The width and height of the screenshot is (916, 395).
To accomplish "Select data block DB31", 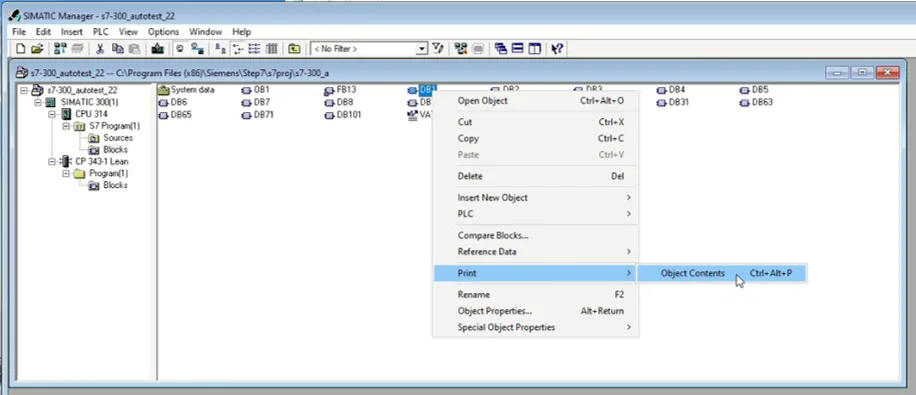I will [674, 102].
